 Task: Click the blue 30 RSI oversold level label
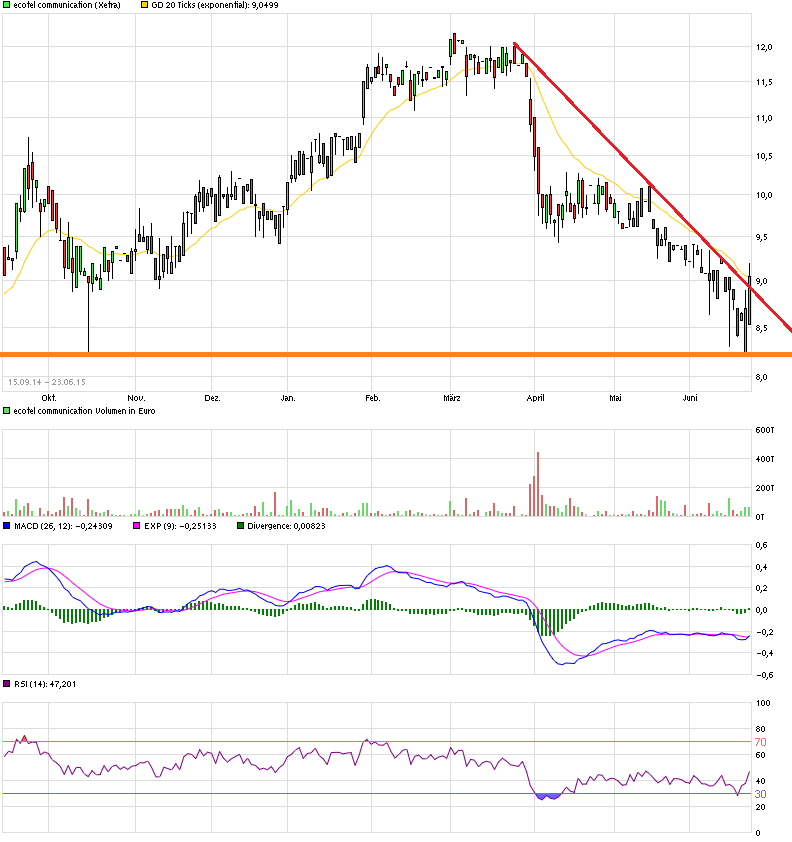[x=760, y=794]
